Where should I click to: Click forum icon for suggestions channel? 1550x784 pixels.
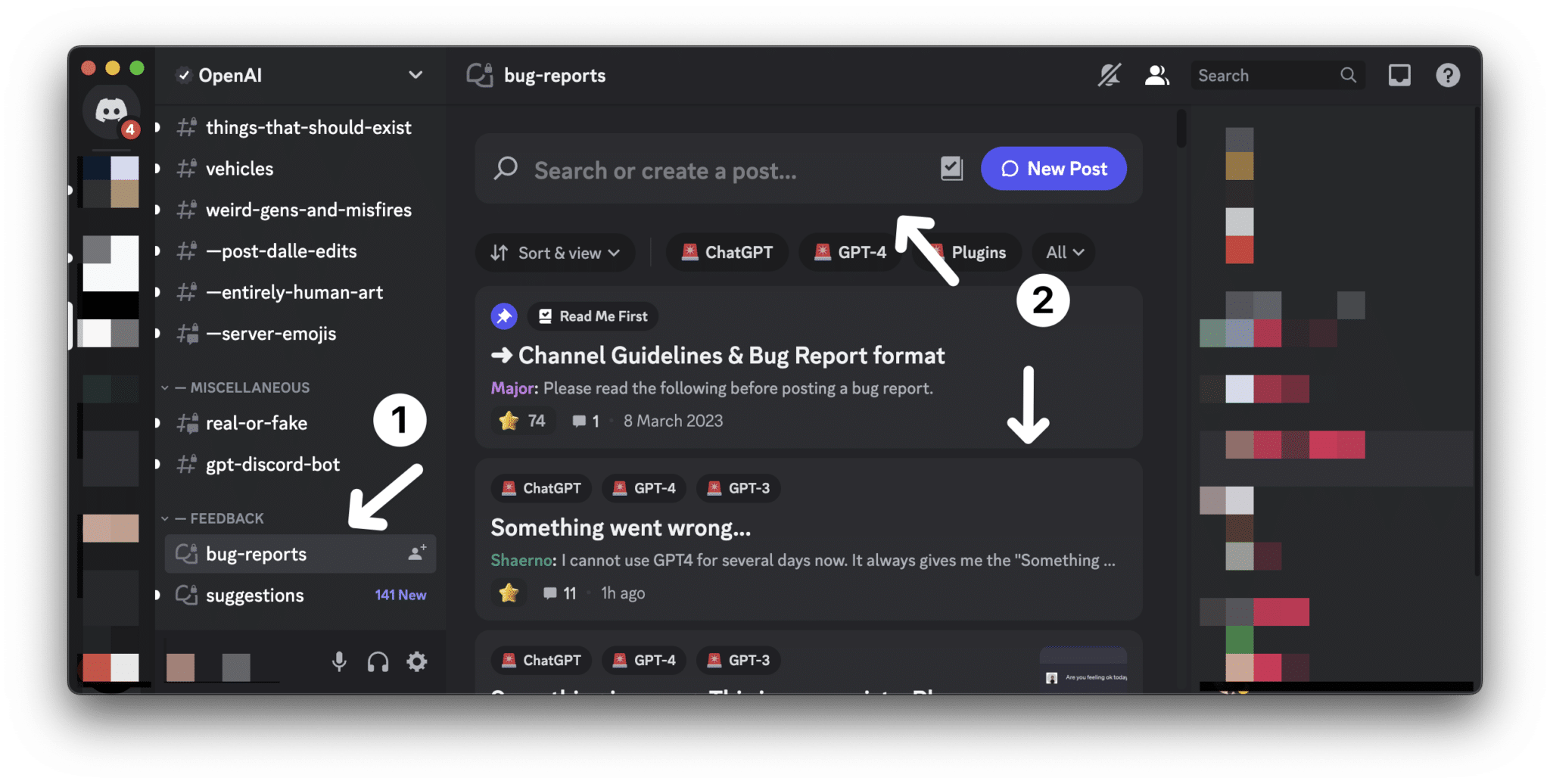coord(187,595)
